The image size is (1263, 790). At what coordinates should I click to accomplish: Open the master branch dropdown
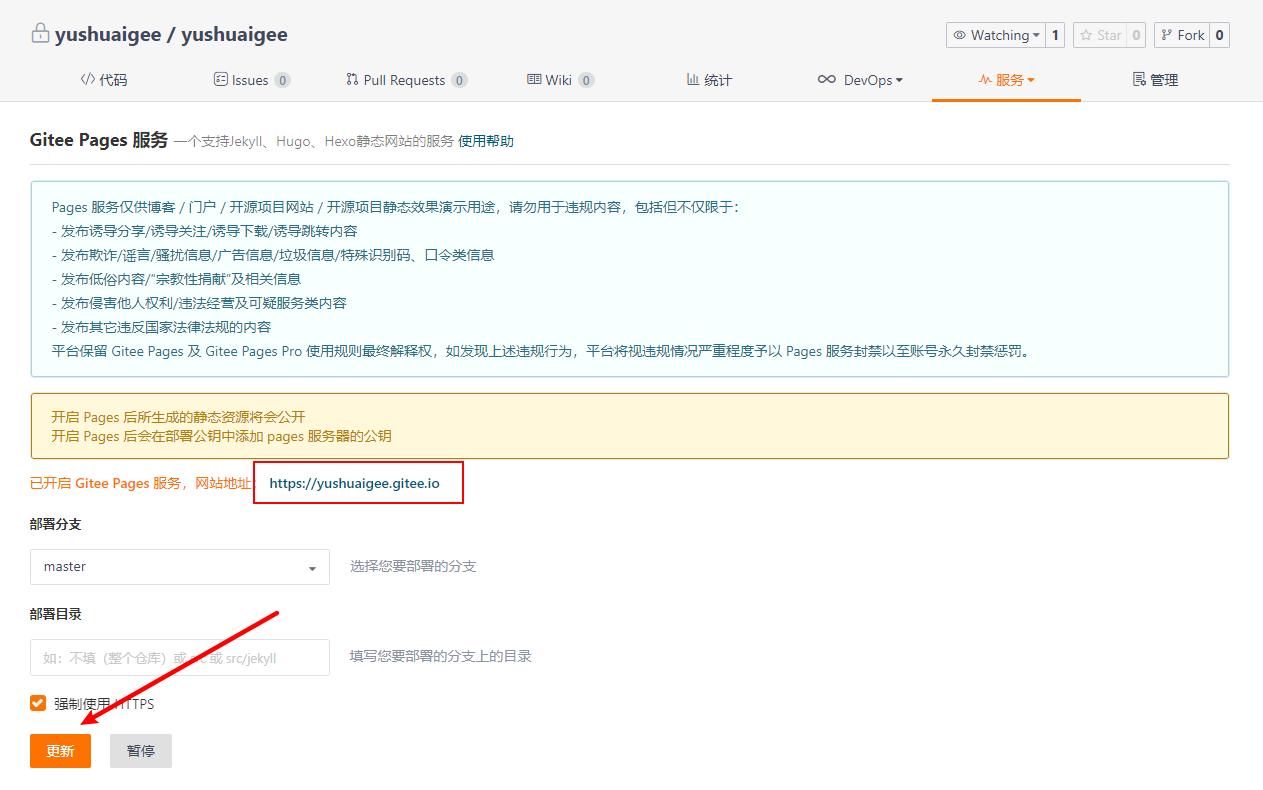click(x=180, y=567)
